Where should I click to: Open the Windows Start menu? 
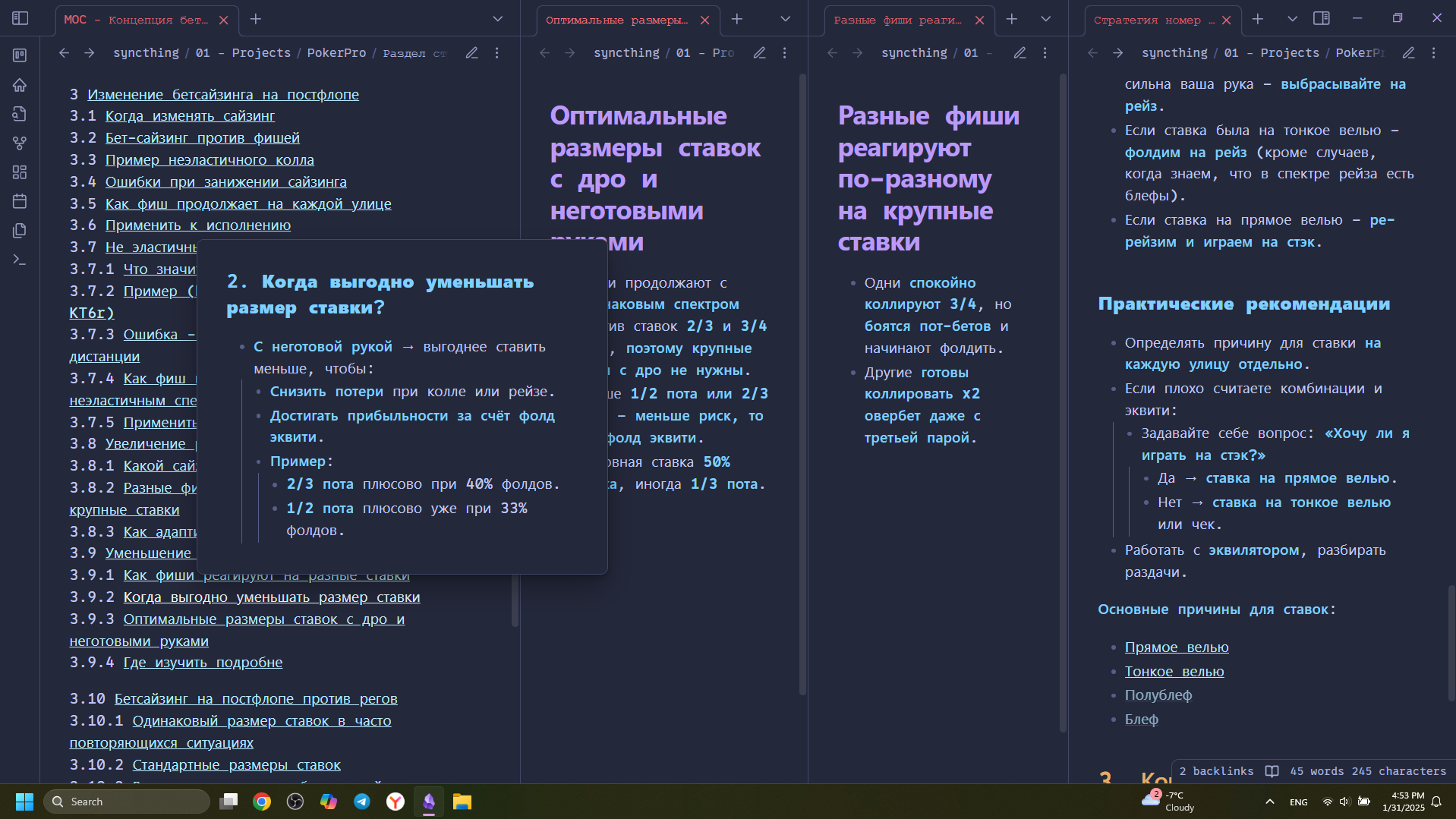(x=24, y=802)
